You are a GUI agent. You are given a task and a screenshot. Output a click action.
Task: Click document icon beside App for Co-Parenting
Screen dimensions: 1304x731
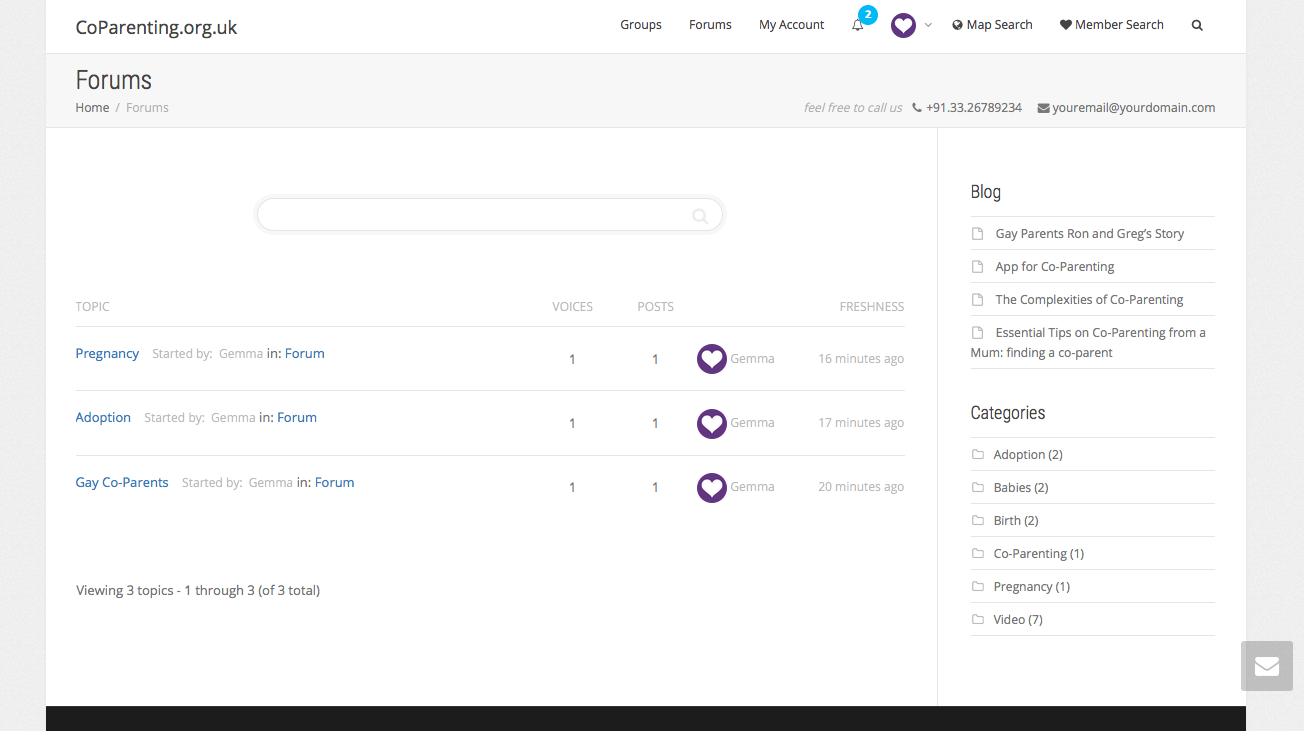[978, 267]
